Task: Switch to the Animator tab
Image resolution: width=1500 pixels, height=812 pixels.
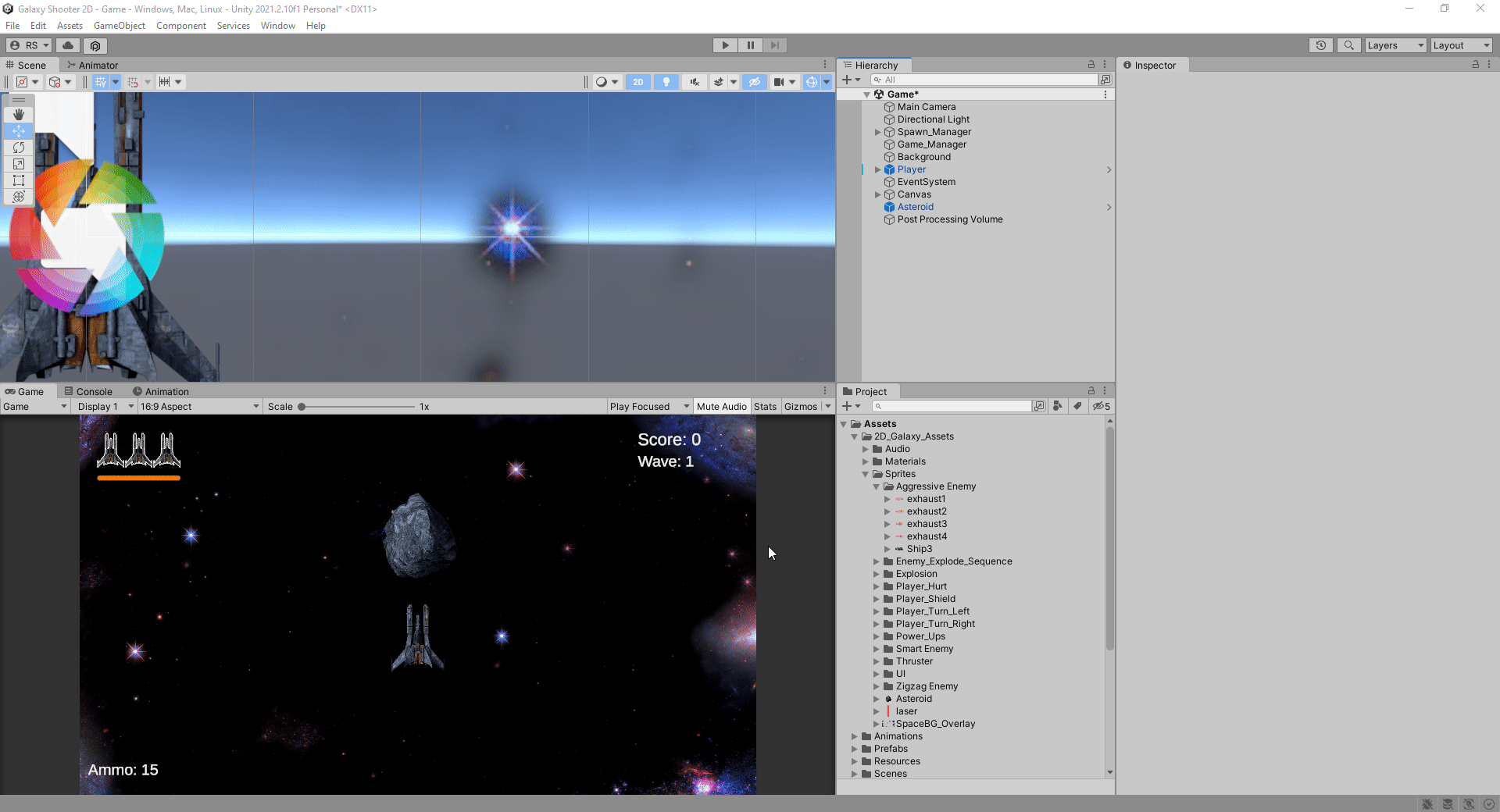Action: coord(92,65)
